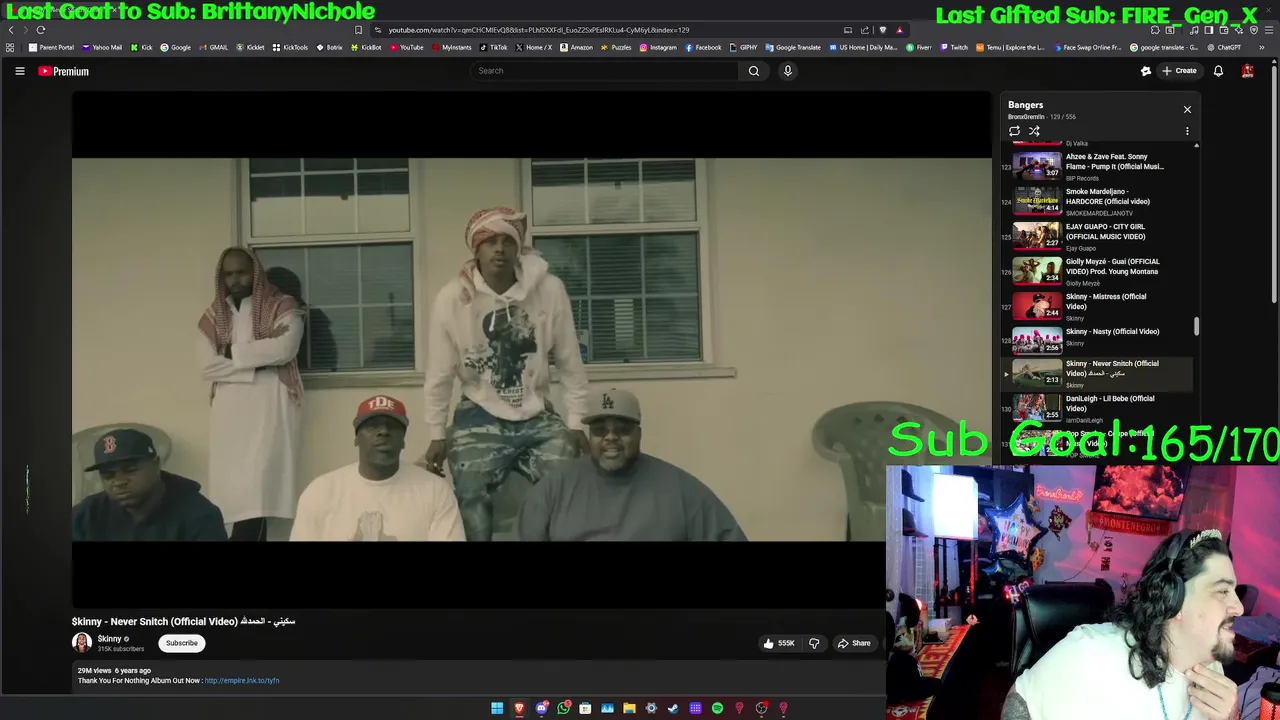Image resolution: width=1280 pixels, height=720 pixels.
Task: Open Yahoo Mail bookmark
Action: pos(102,47)
